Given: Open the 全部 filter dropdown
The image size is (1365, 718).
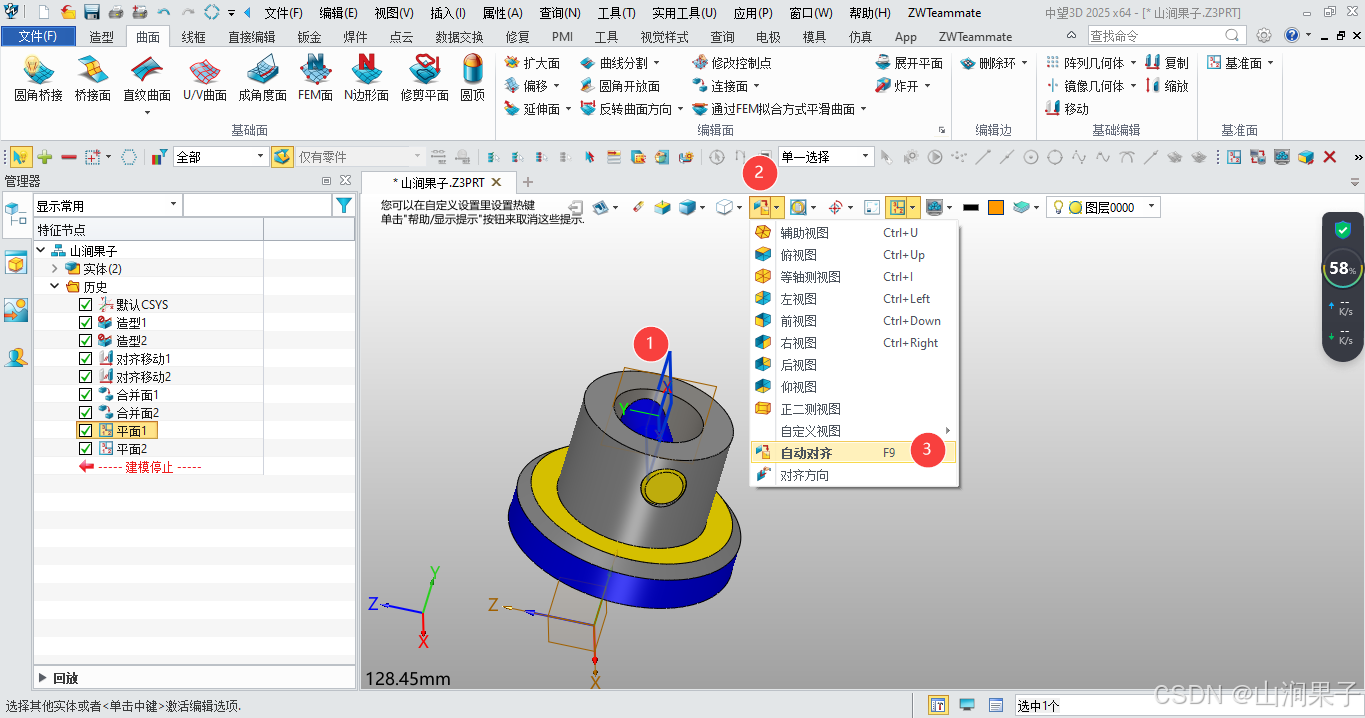Looking at the screenshot, I should 220,157.
